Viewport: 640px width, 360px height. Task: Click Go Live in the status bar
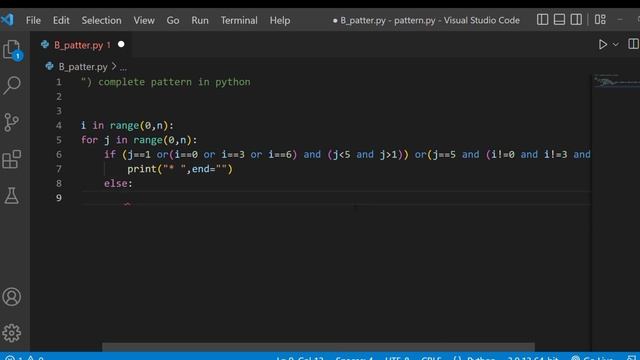[592, 358]
